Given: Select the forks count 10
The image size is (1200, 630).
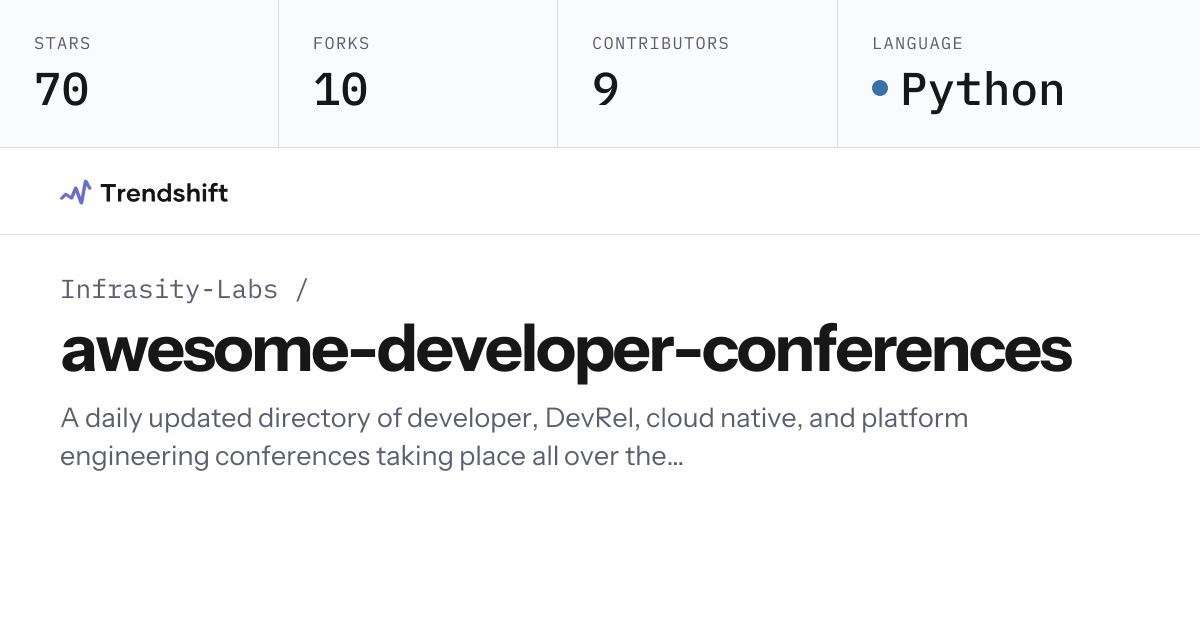Looking at the screenshot, I should (x=340, y=90).
